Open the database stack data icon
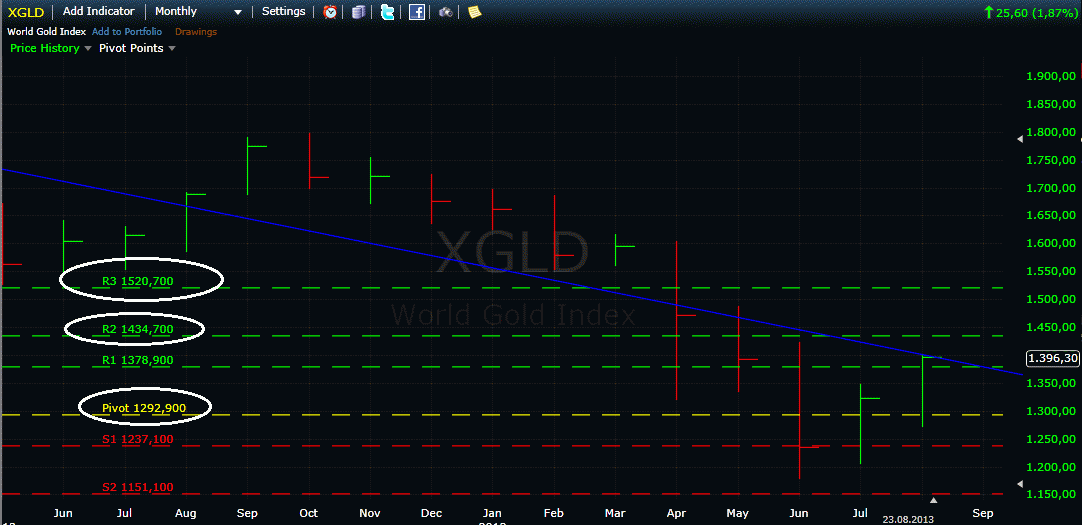The width and height of the screenshot is (1082, 525). tap(359, 12)
